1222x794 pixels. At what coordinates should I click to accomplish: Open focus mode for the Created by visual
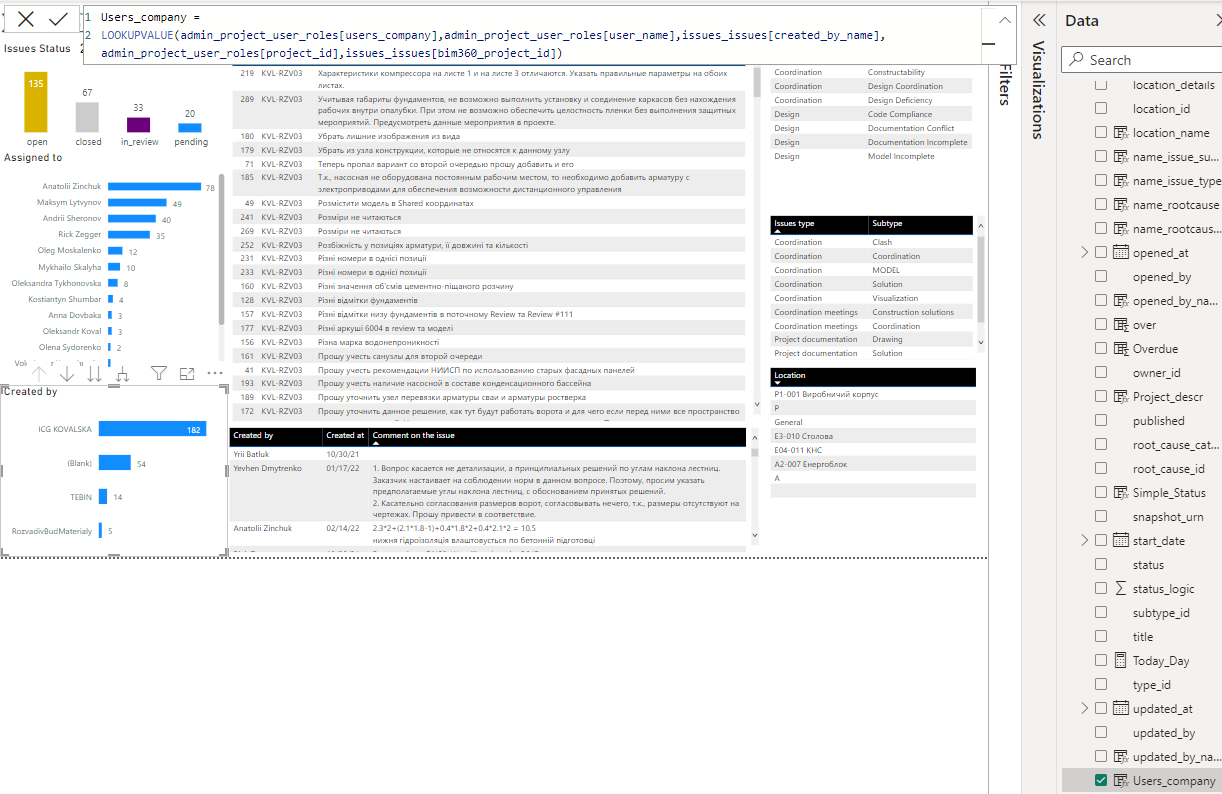187,374
